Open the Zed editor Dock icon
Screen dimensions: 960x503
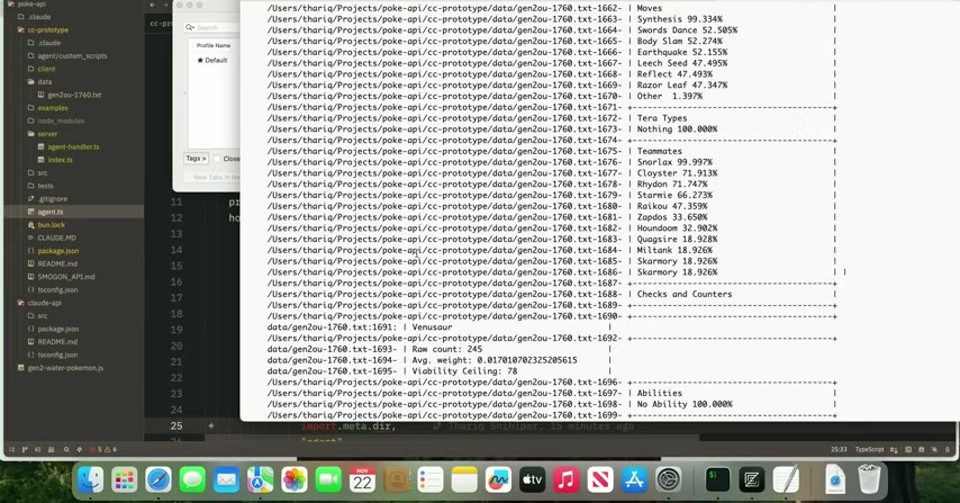pyautogui.click(x=751, y=480)
